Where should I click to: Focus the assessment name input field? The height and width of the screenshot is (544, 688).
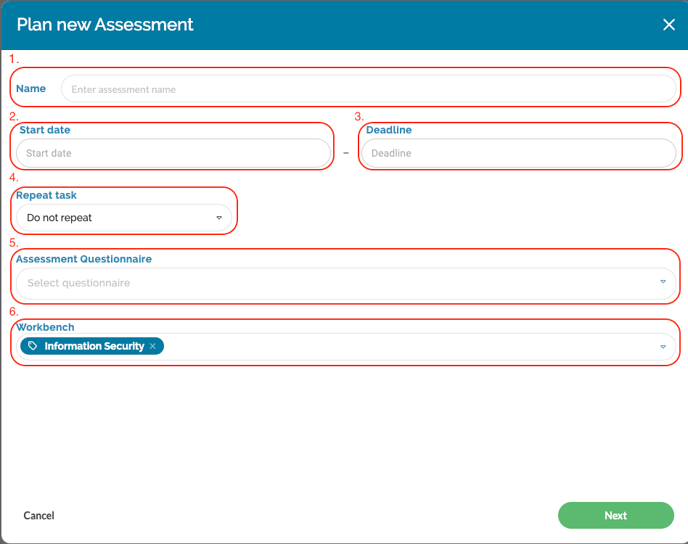coord(368,89)
